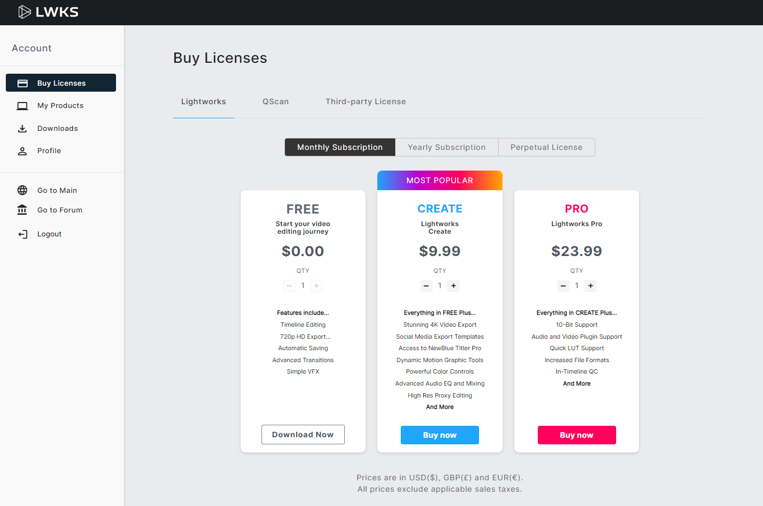Click '720p HD Export...' feature text
763x506 pixels.
[305, 337]
